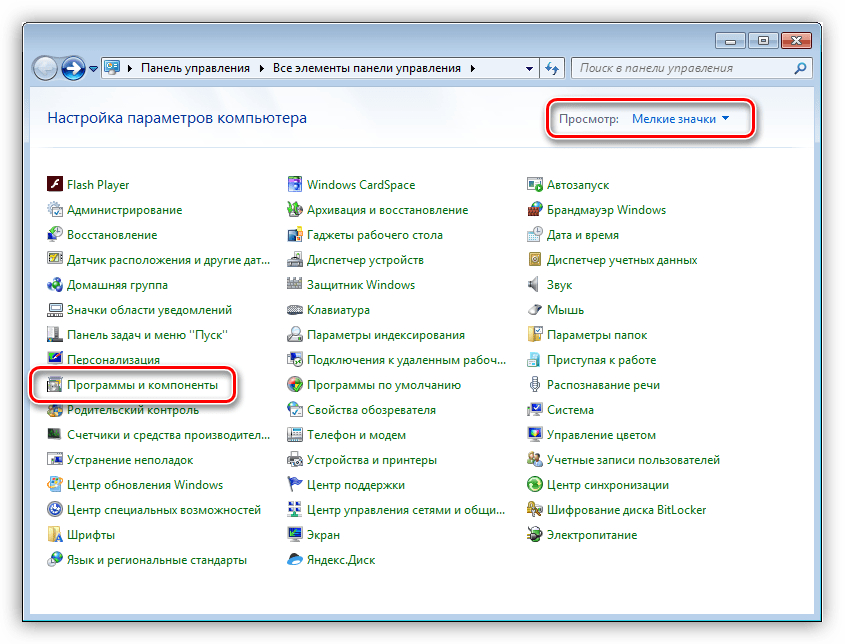Open Телефон и модем link
The height and width of the screenshot is (644, 845).
356,435
